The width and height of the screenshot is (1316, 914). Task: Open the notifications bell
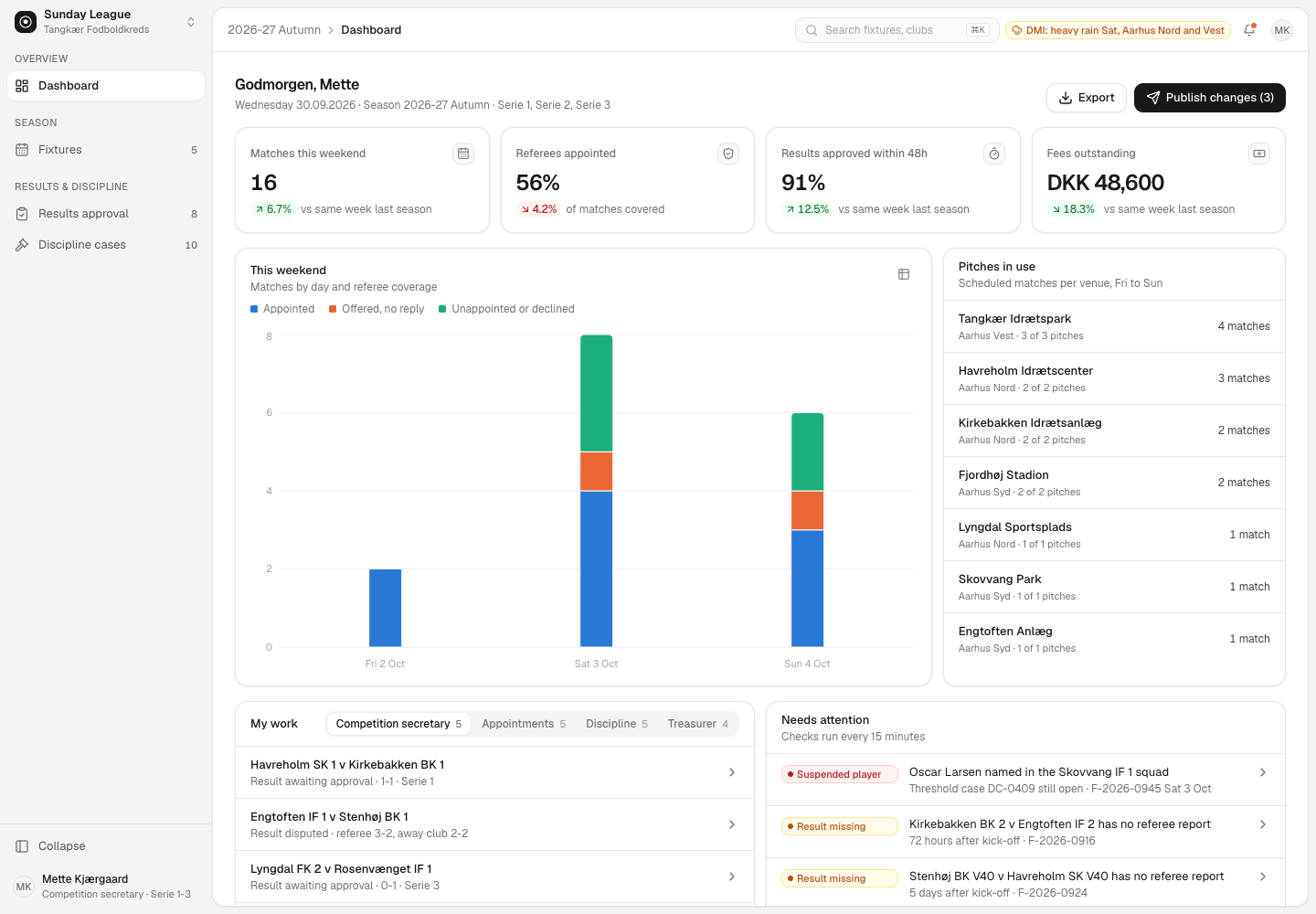click(x=1249, y=30)
